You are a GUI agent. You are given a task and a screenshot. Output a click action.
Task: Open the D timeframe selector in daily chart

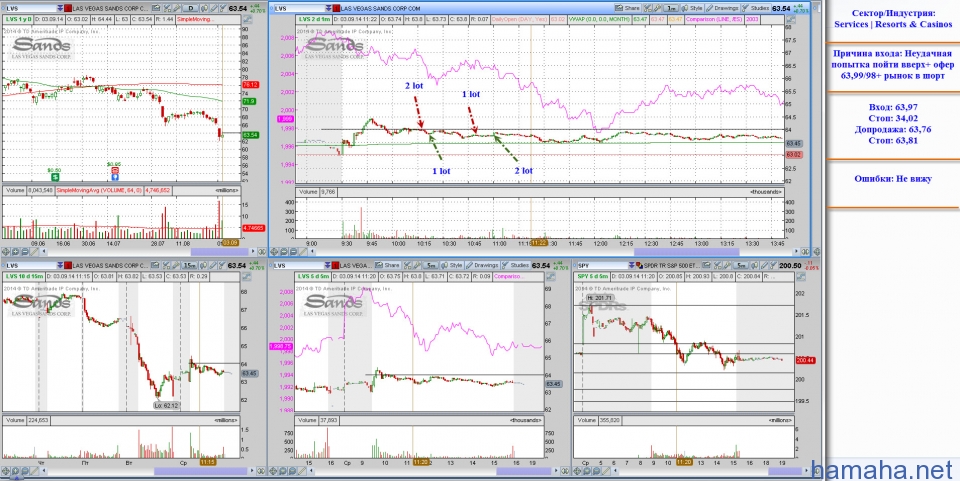pyautogui.click(x=190, y=8)
